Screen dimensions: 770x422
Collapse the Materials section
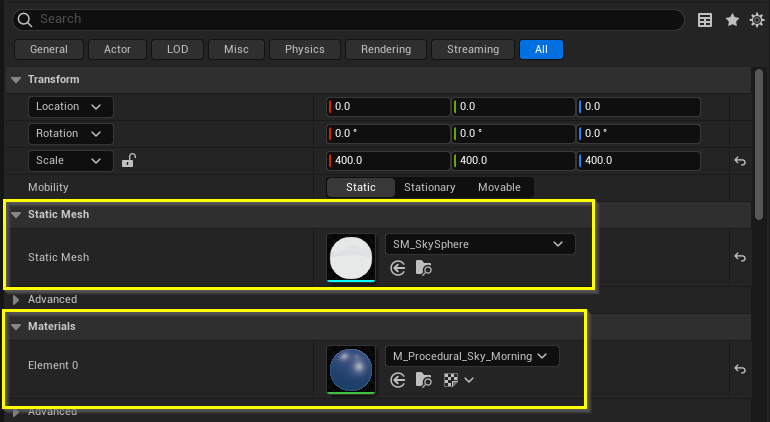click(x=16, y=327)
